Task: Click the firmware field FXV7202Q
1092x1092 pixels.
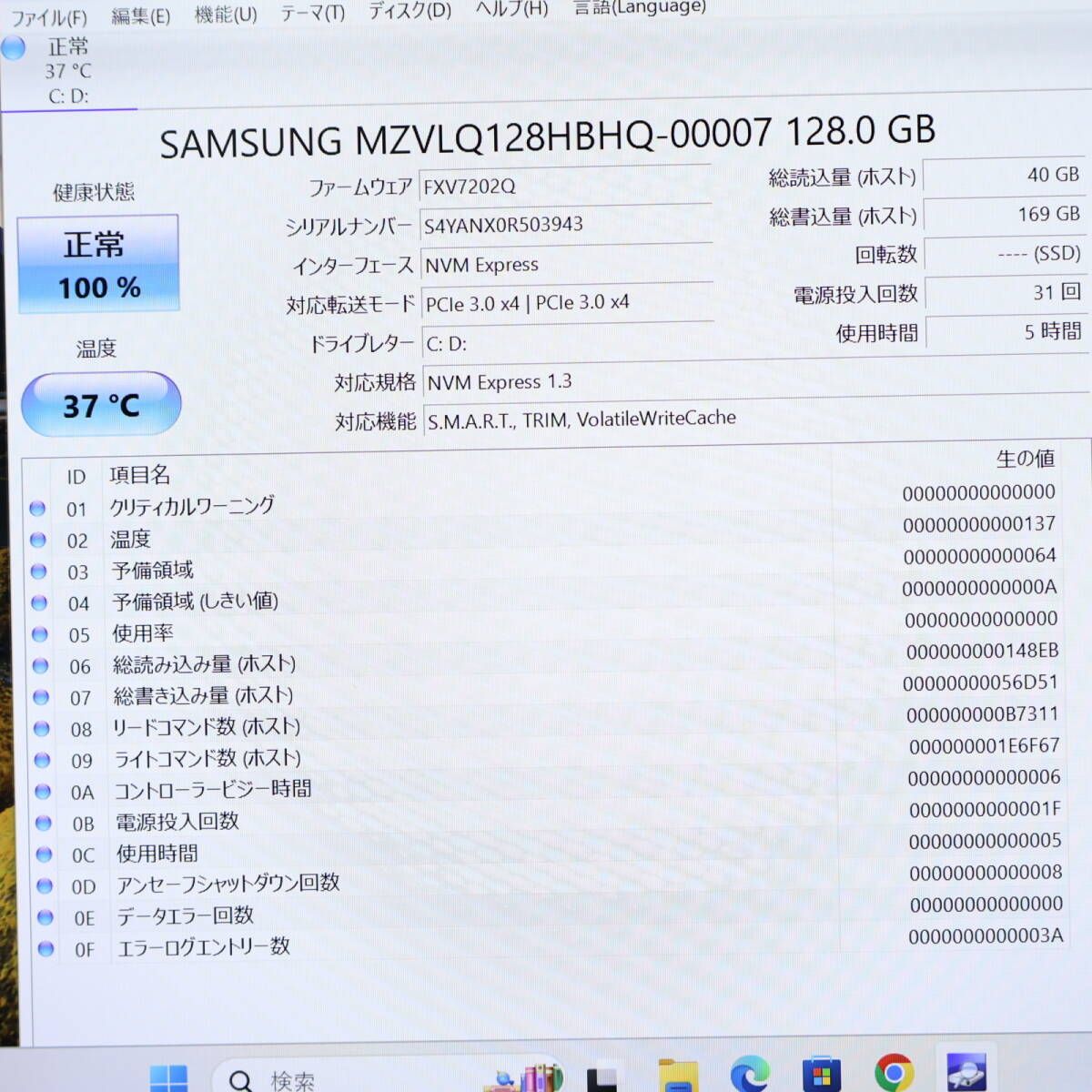Action: tap(564, 186)
